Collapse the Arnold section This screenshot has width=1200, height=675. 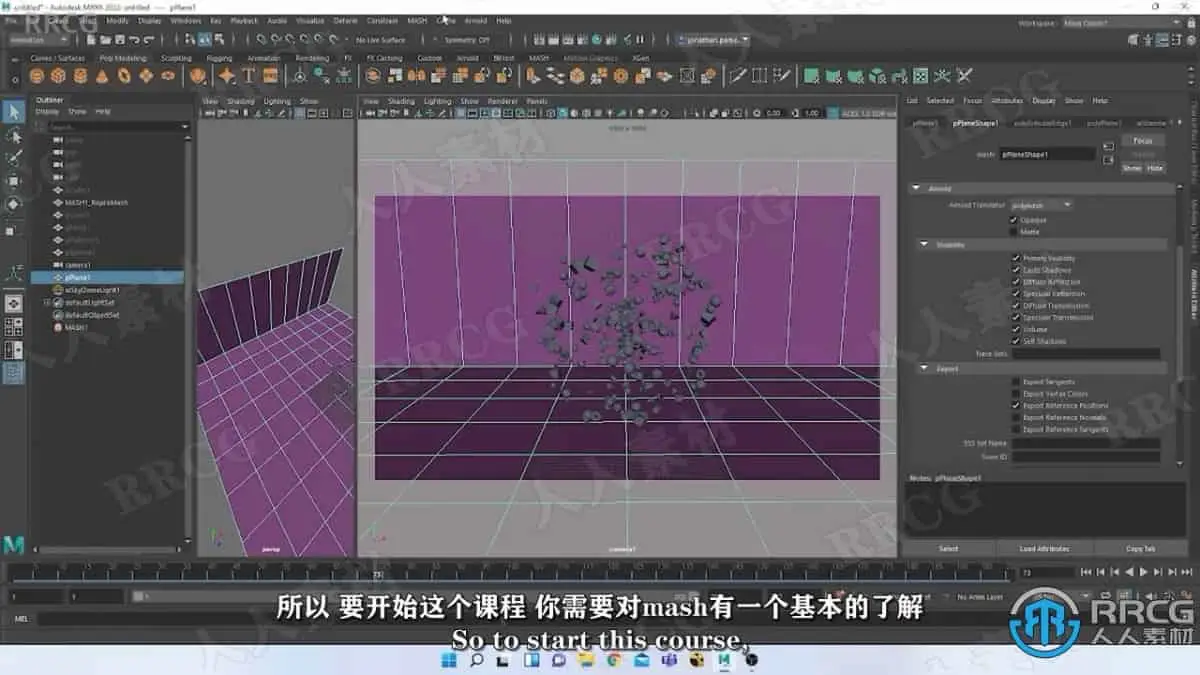click(x=915, y=188)
